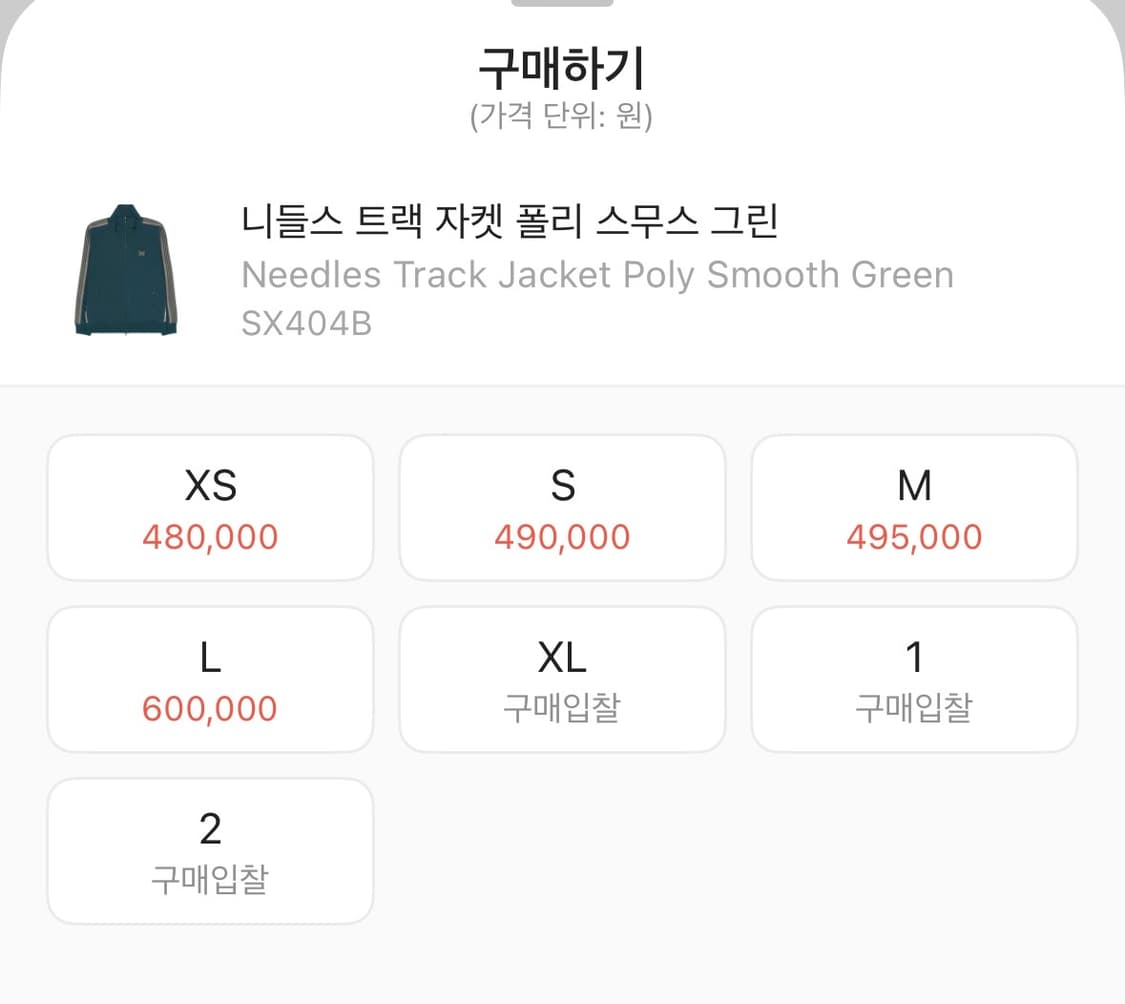Select the XS size priced 480,000
This screenshot has width=1125, height=1004.
coord(209,507)
